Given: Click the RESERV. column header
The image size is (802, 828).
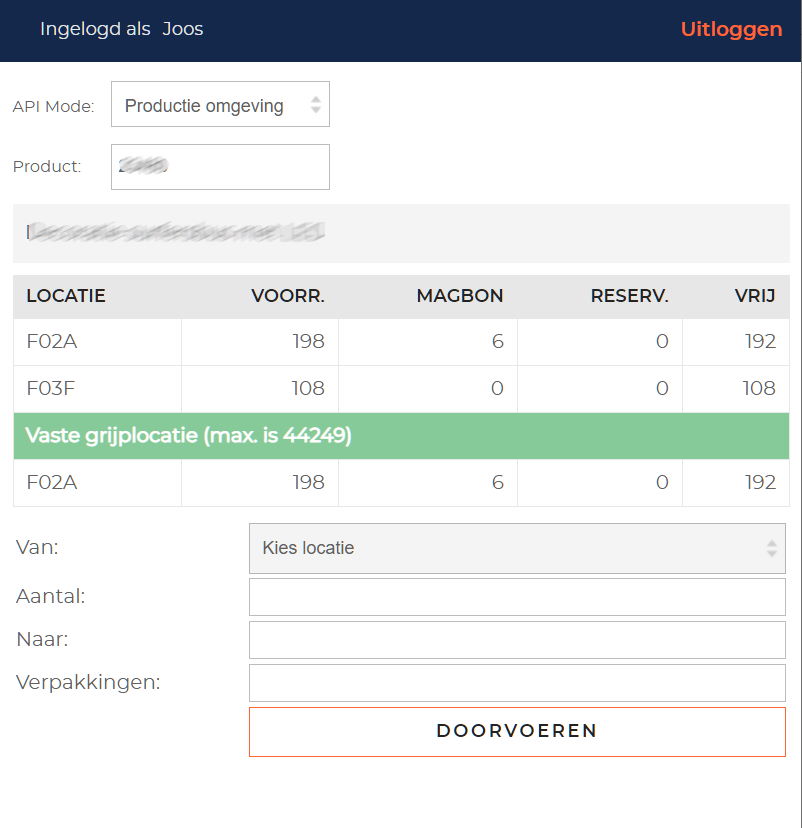Looking at the screenshot, I should point(629,296).
